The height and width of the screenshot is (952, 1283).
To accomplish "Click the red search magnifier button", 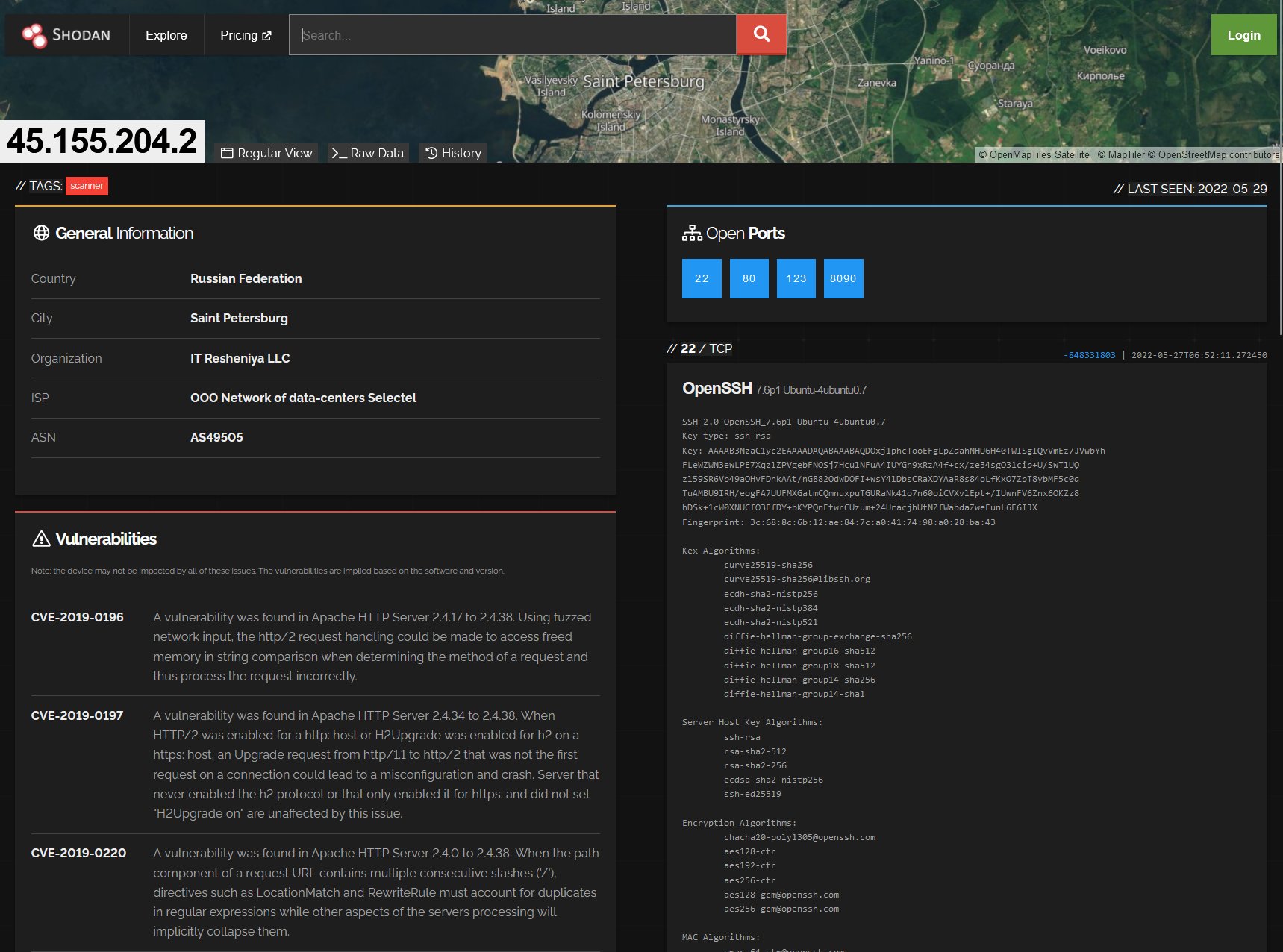I will coord(761,34).
